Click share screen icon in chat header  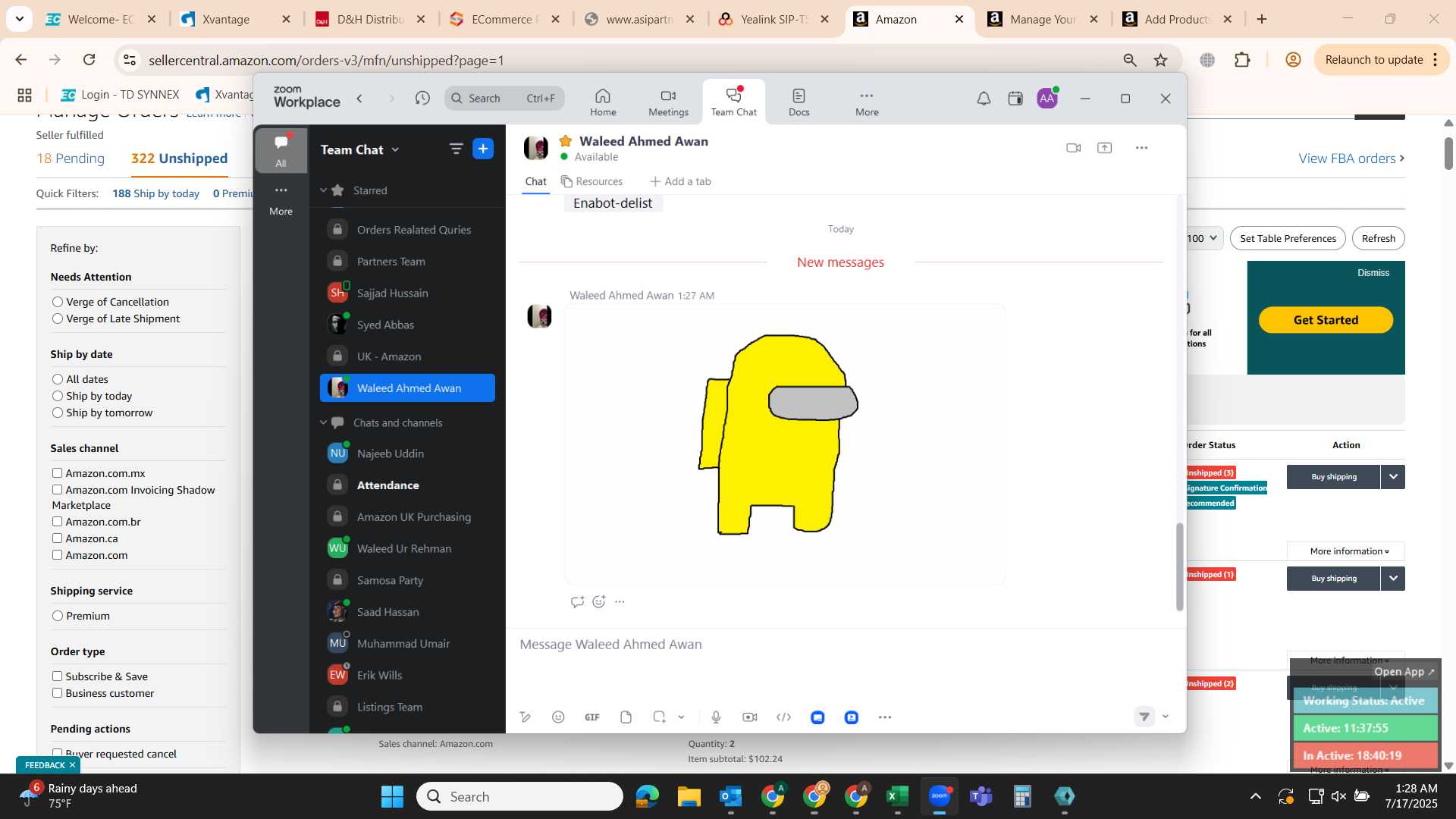[x=1105, y=148]
